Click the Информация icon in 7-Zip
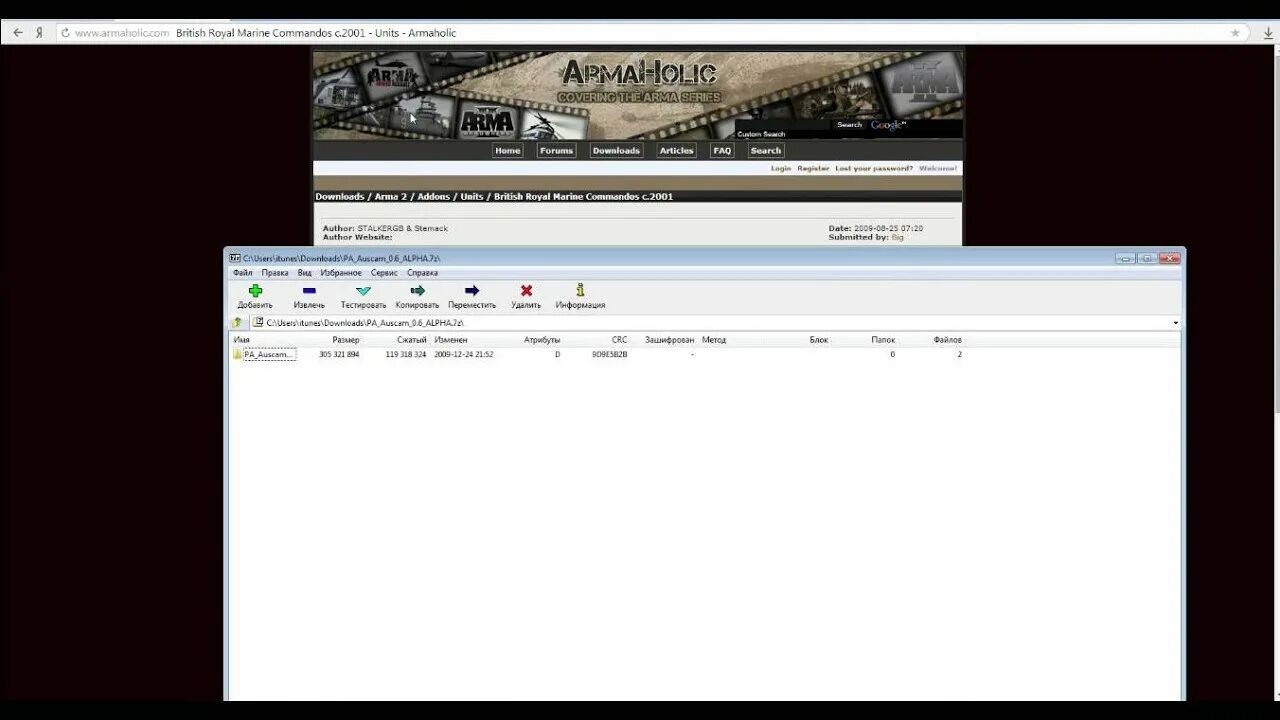 [580, 291]
